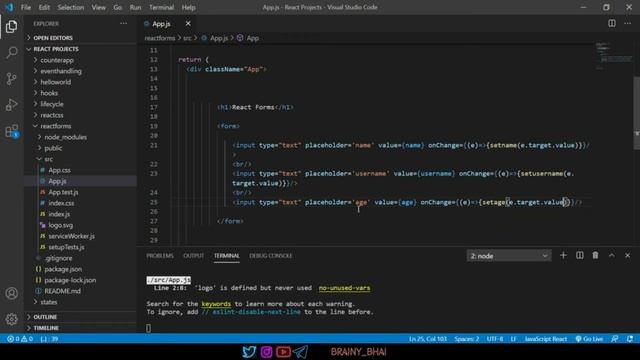The width and height of the screenshot is (640, 360).
Task: Change indentation via Spaces: 2
Action: pos(467,339)
